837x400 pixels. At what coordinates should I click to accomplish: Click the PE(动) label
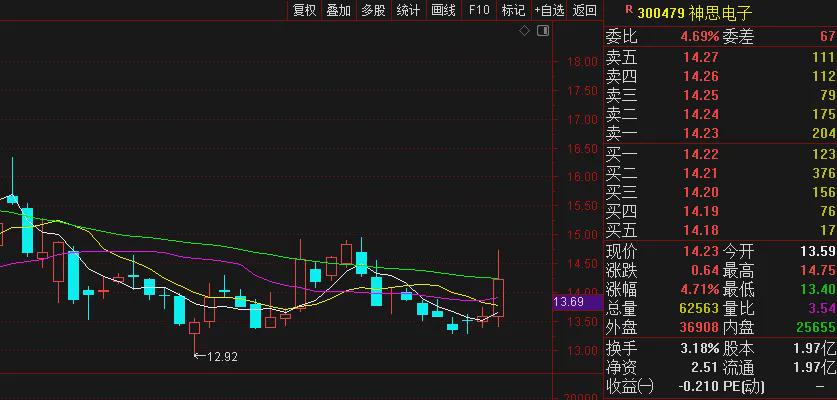point(744,386)
